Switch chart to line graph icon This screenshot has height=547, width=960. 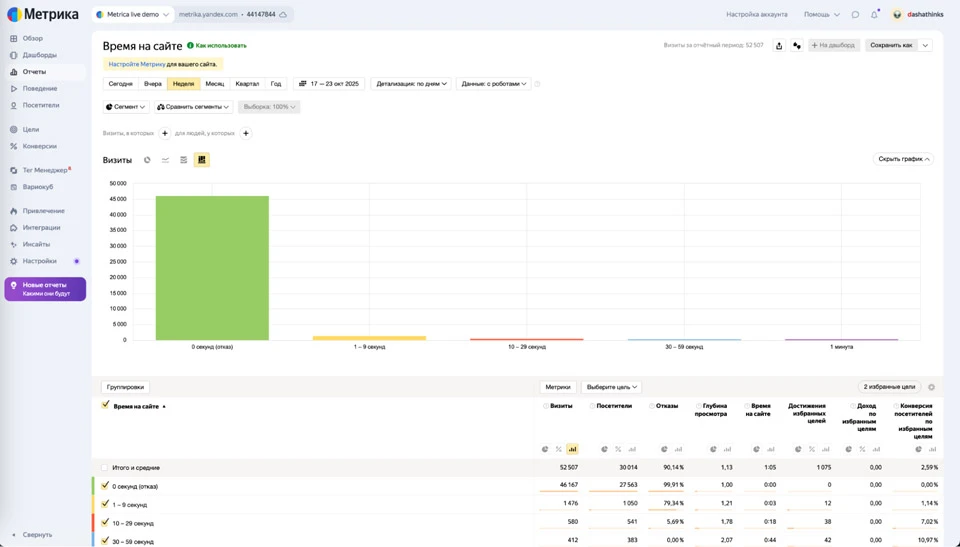(x=165, y=160)
